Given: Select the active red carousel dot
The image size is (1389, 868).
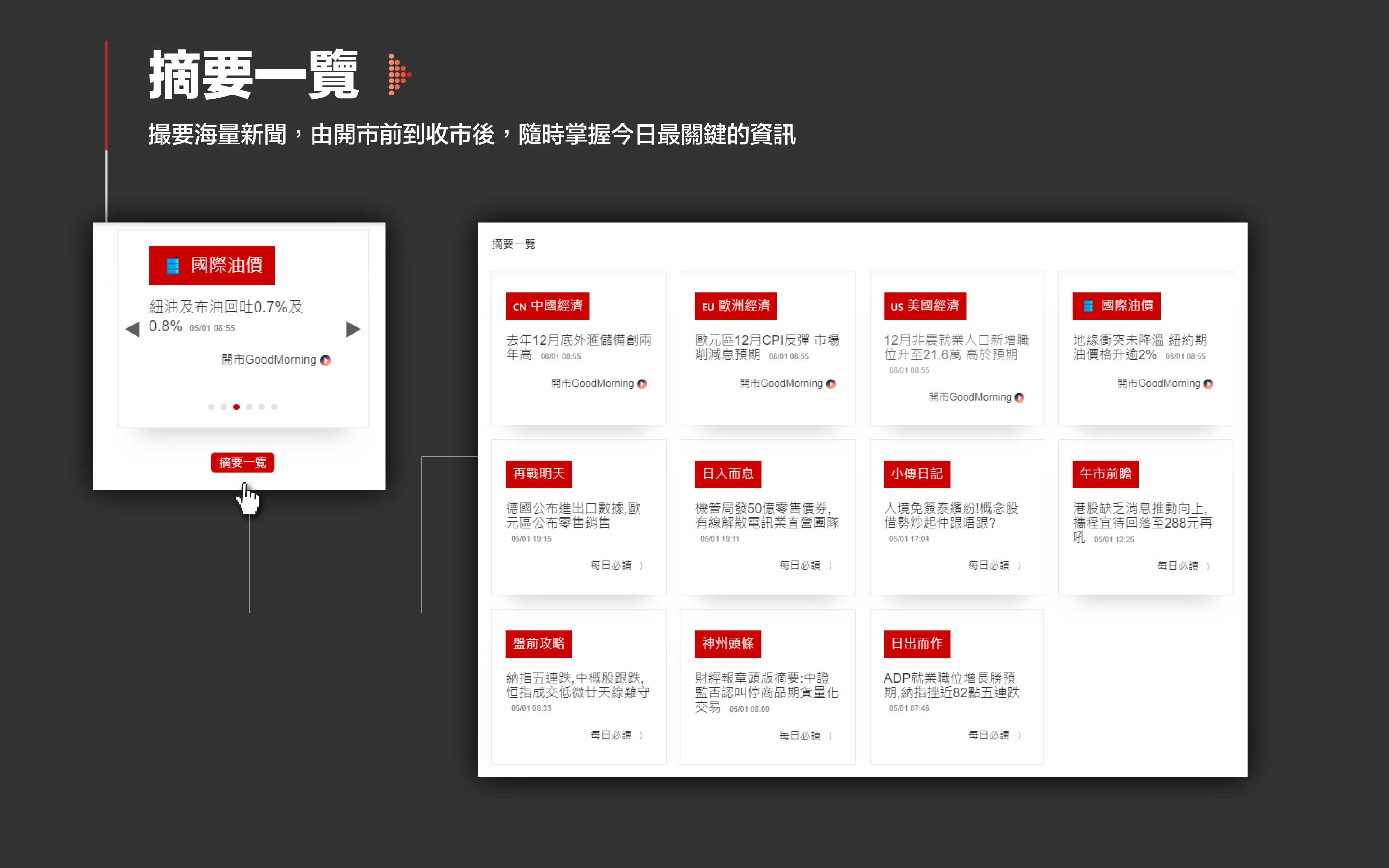Looking at the screenshot, I should (x=236, y=407).
